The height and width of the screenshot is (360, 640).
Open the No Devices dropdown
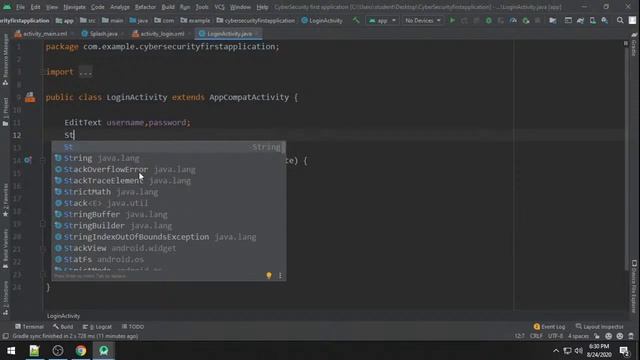point(422,20)
